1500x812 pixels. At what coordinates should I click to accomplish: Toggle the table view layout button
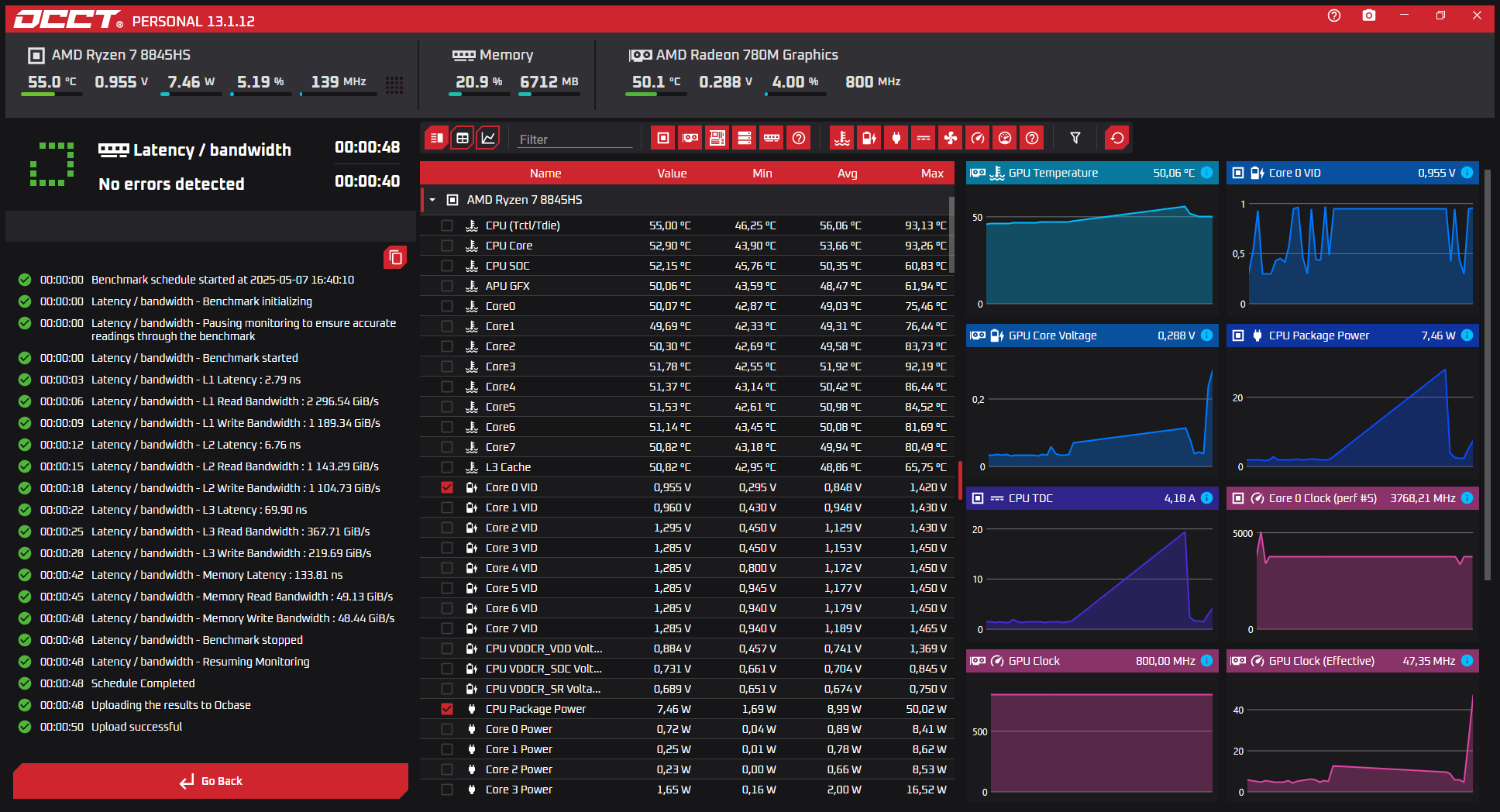tap(463, 138)
